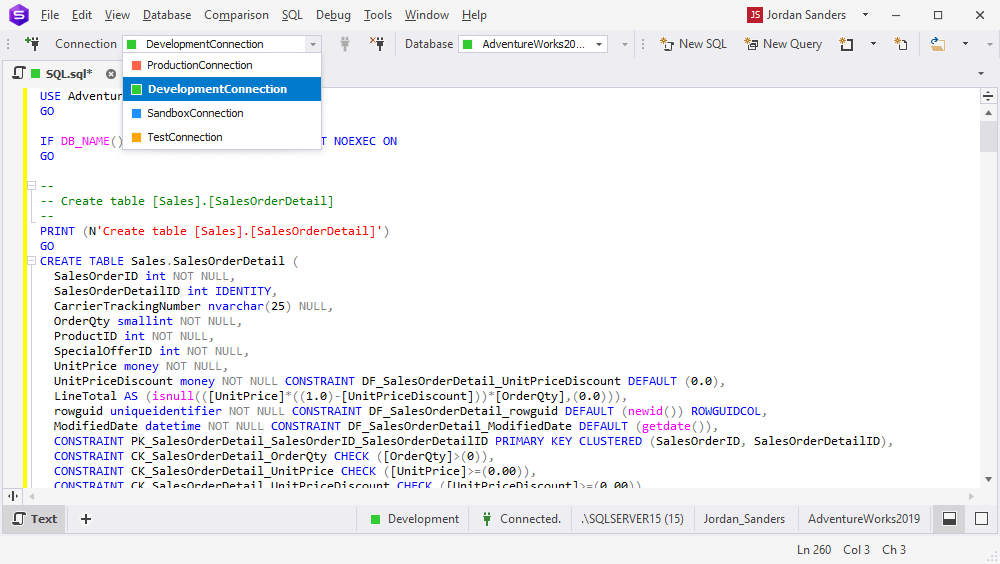Choose SandboxConnection from the list

pos(222,113)
